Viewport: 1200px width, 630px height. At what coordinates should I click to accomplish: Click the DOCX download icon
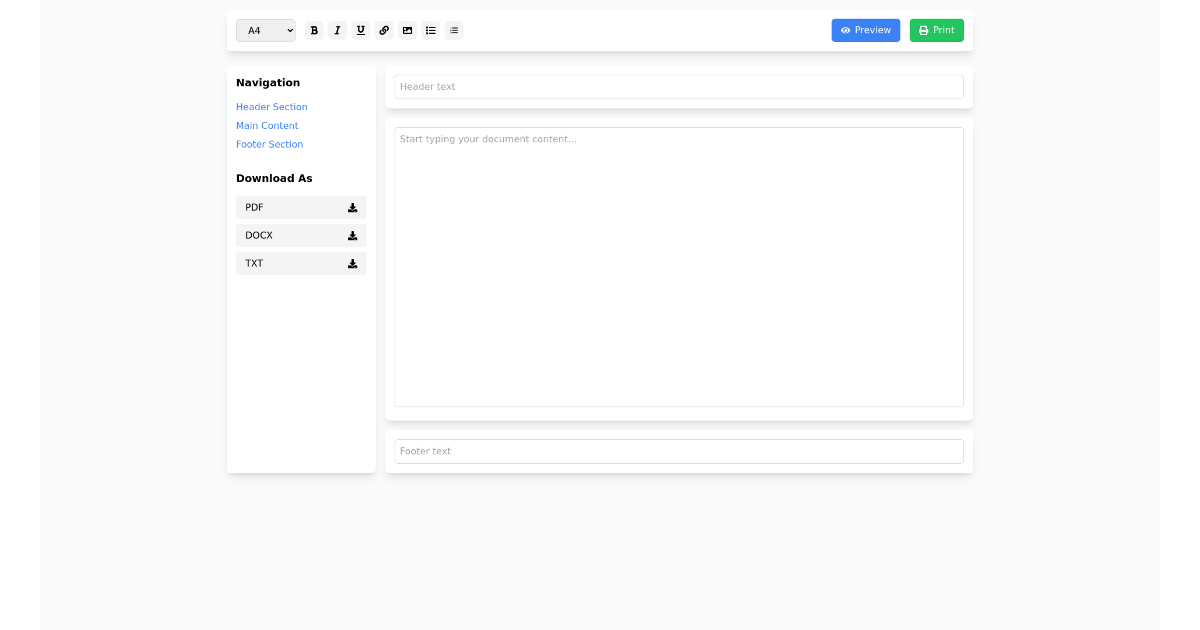pyautogui.click(x=352, y=235)
